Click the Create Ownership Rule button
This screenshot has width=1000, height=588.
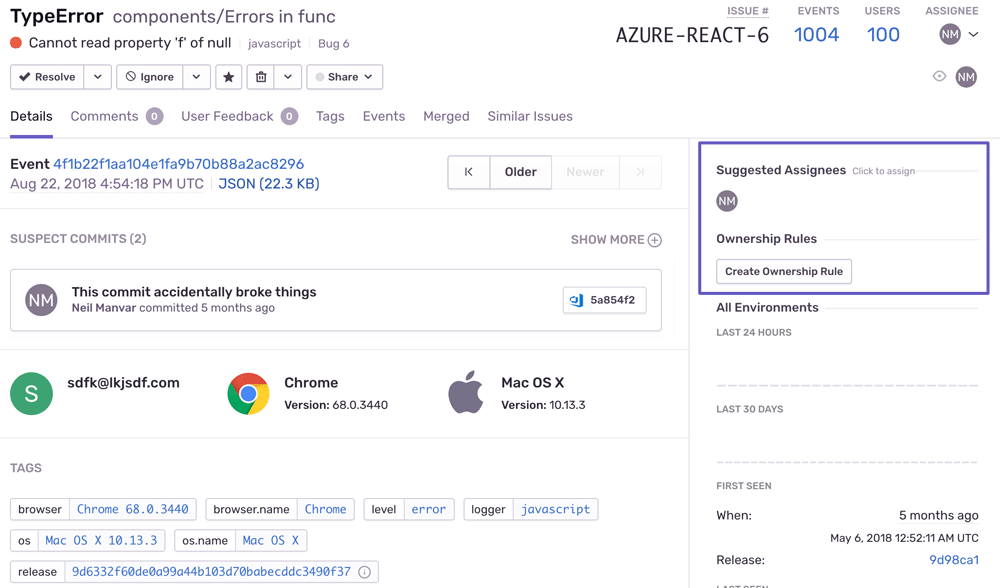pos(784,271)
